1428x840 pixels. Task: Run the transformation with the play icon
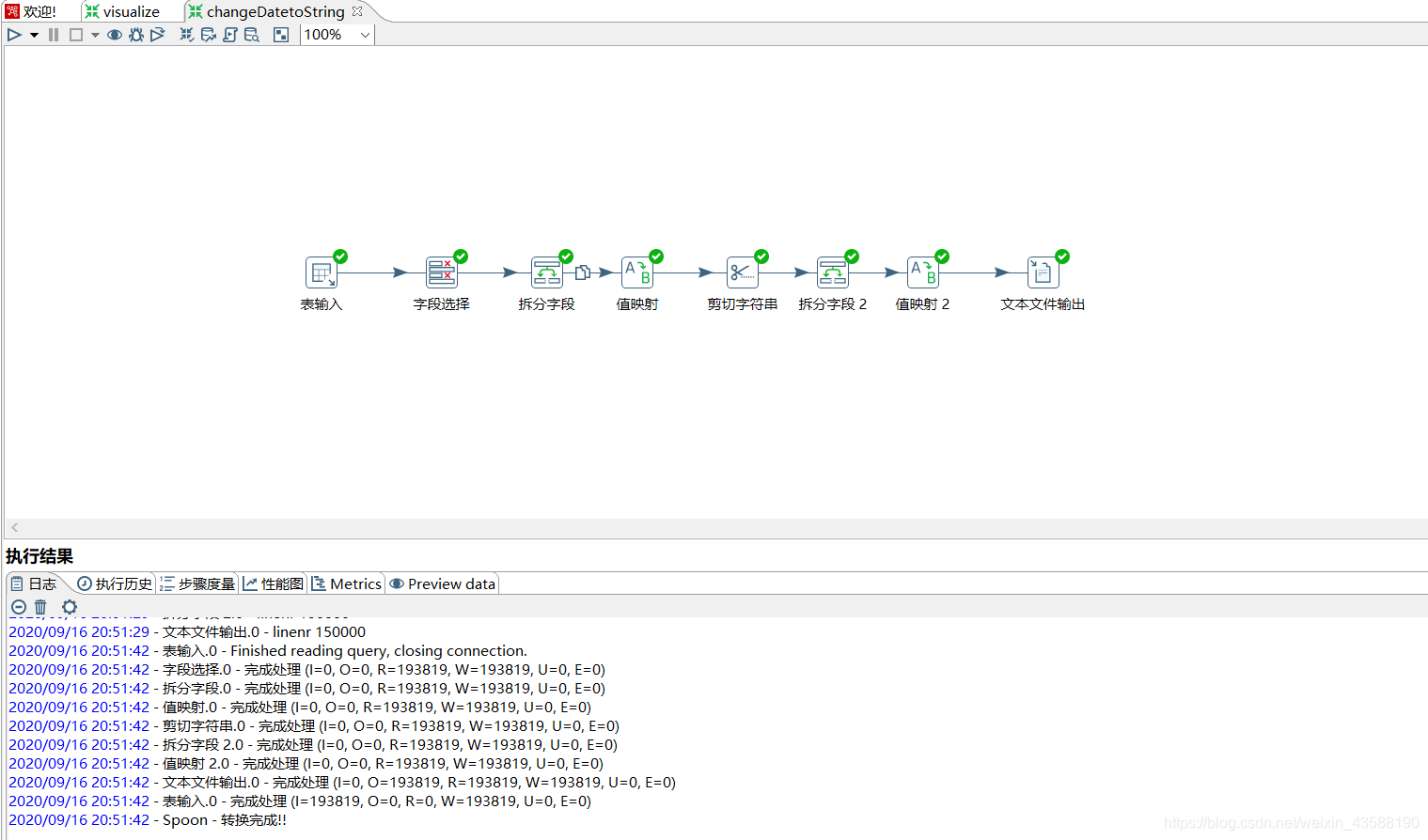(14, 35)
